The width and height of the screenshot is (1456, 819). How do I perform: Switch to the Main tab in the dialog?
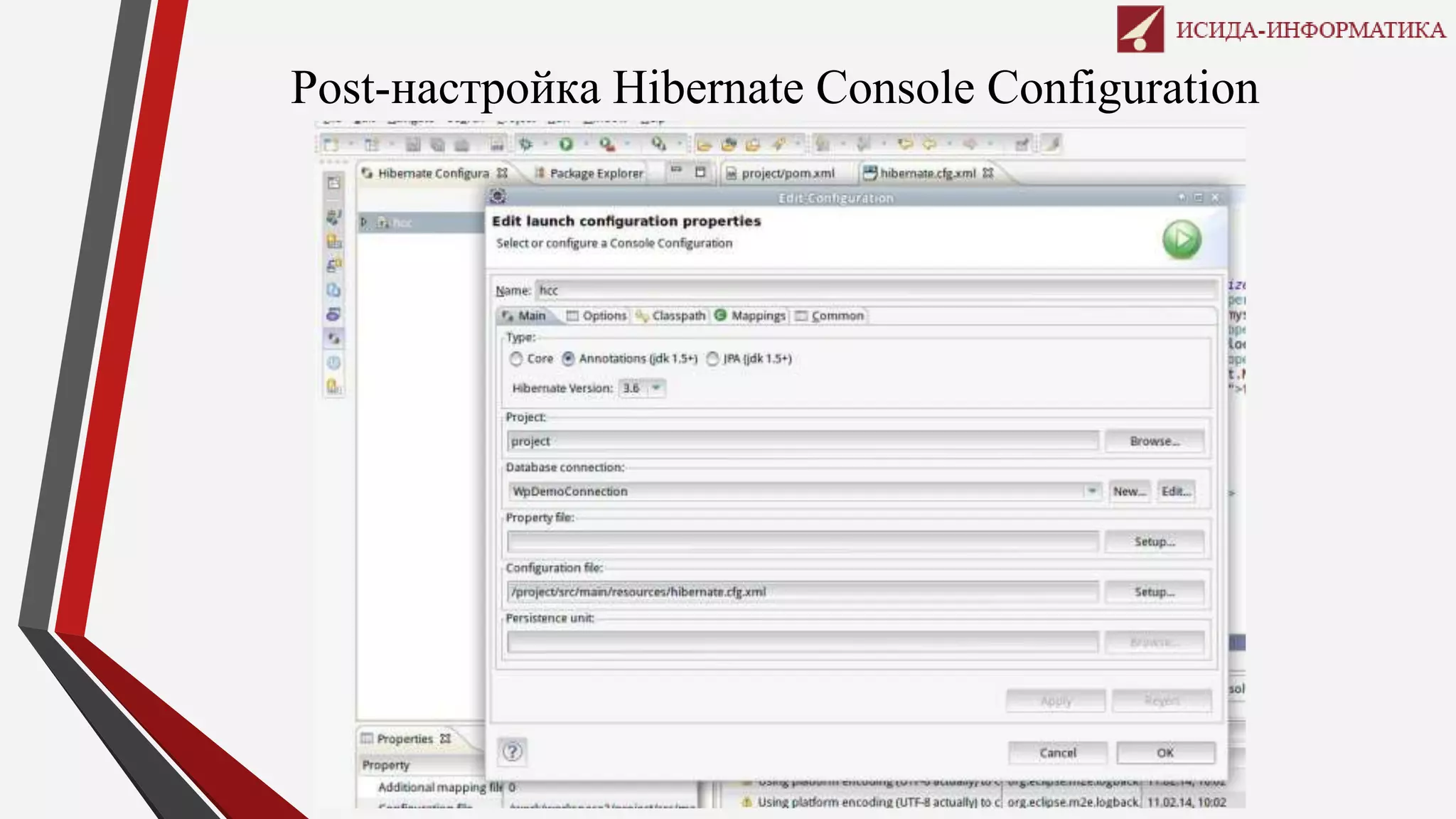524,316
